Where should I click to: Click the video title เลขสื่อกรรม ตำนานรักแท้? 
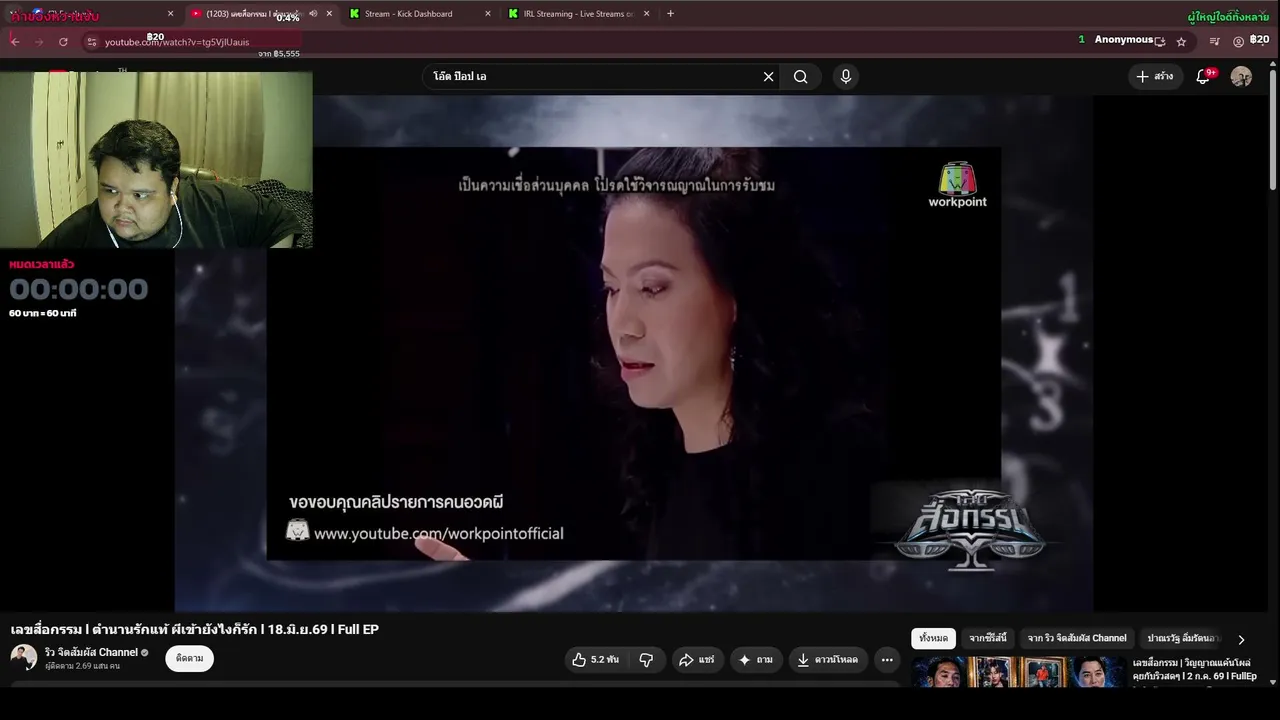(195, 629)
